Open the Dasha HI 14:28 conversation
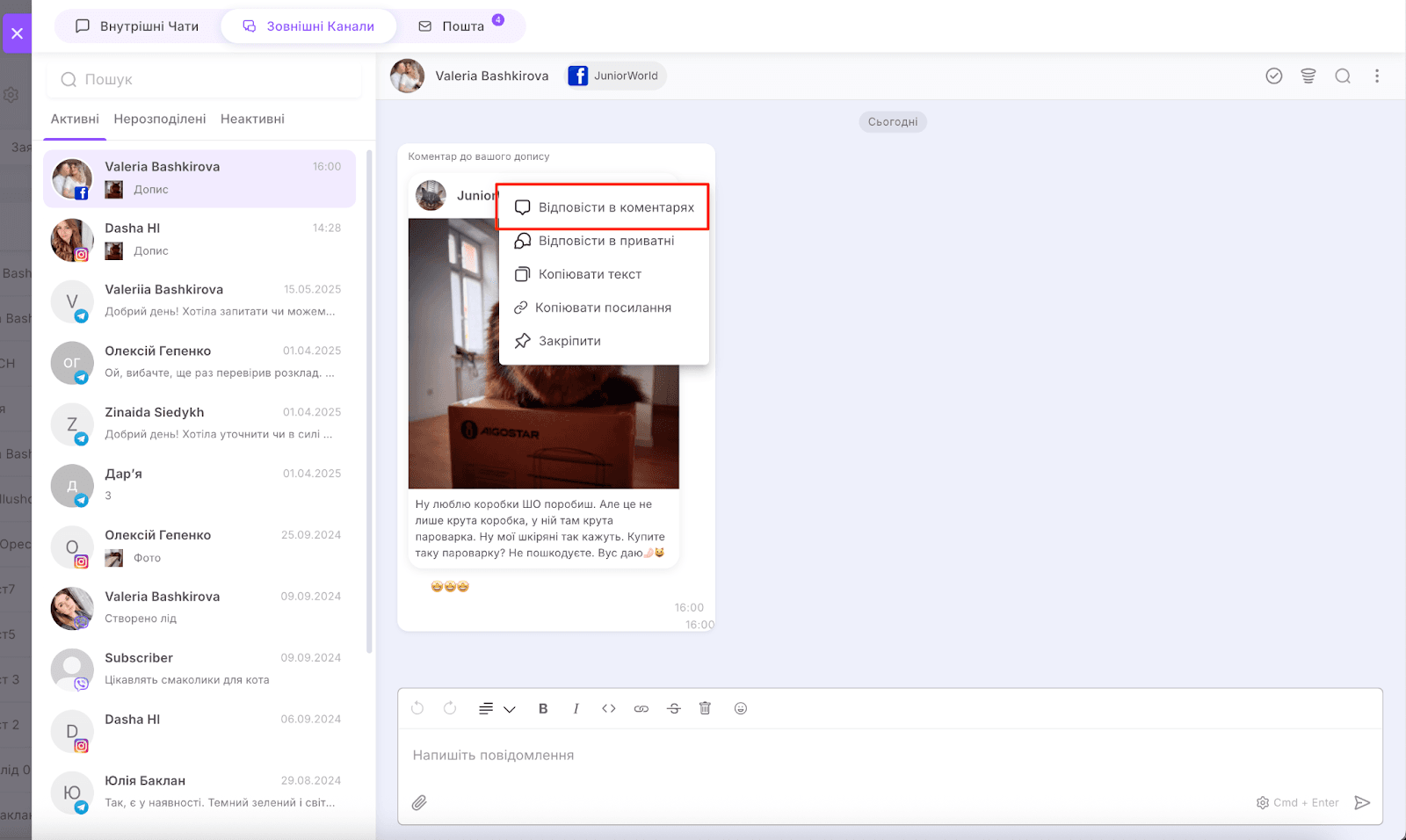Viewport: 1406px width, 840px height. [x=199, y=240]
